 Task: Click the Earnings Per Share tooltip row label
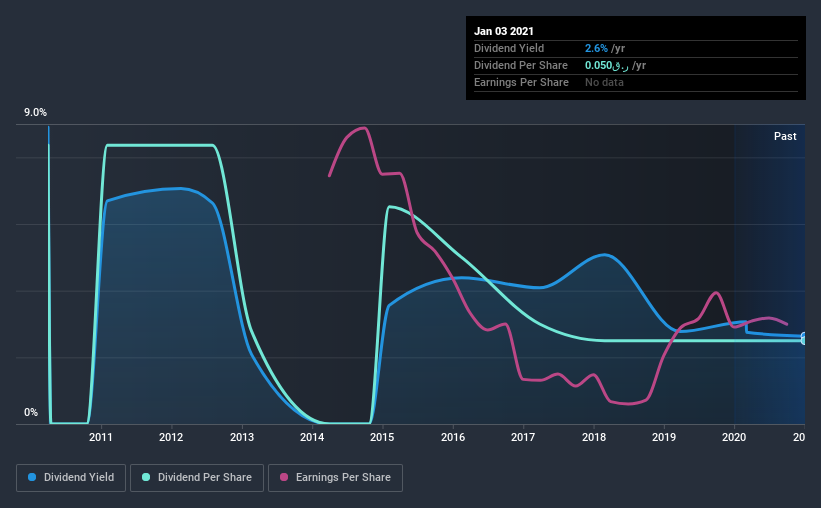point(521,82)
